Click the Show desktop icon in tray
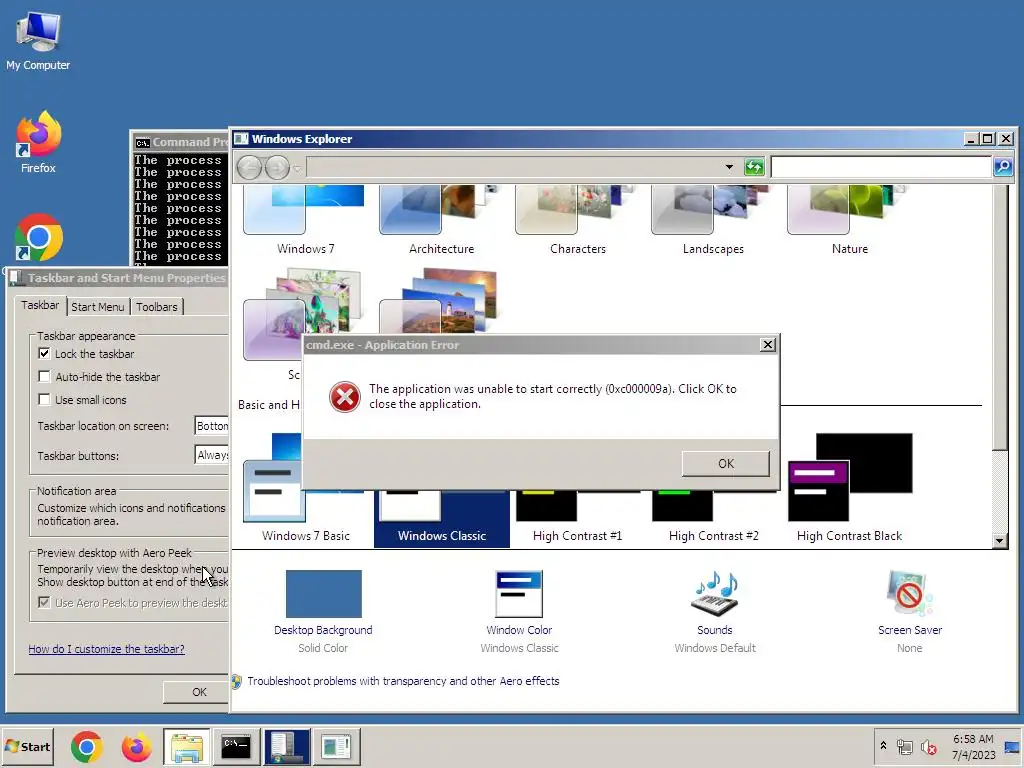Image resolution: width=1024 pixels, height=768 pixels. 1012,746
